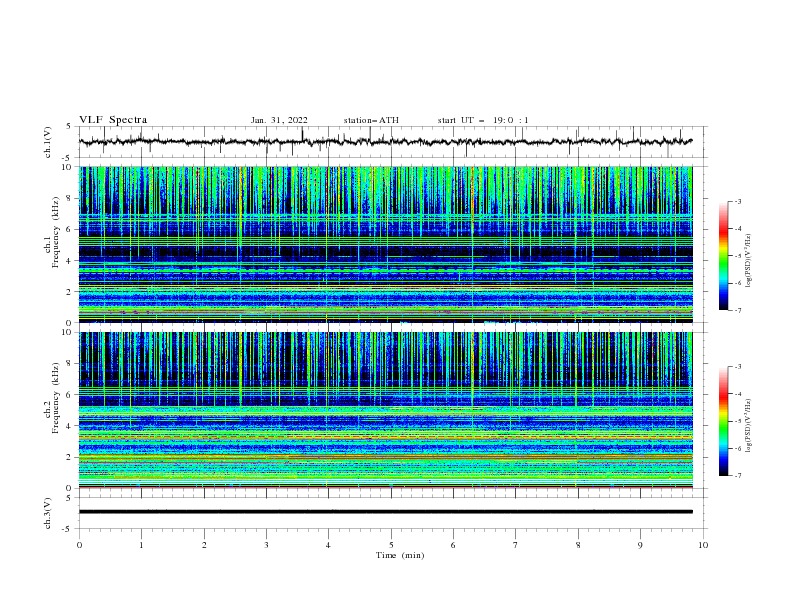Click the VLF Spectra plot title

pos(113,120)
